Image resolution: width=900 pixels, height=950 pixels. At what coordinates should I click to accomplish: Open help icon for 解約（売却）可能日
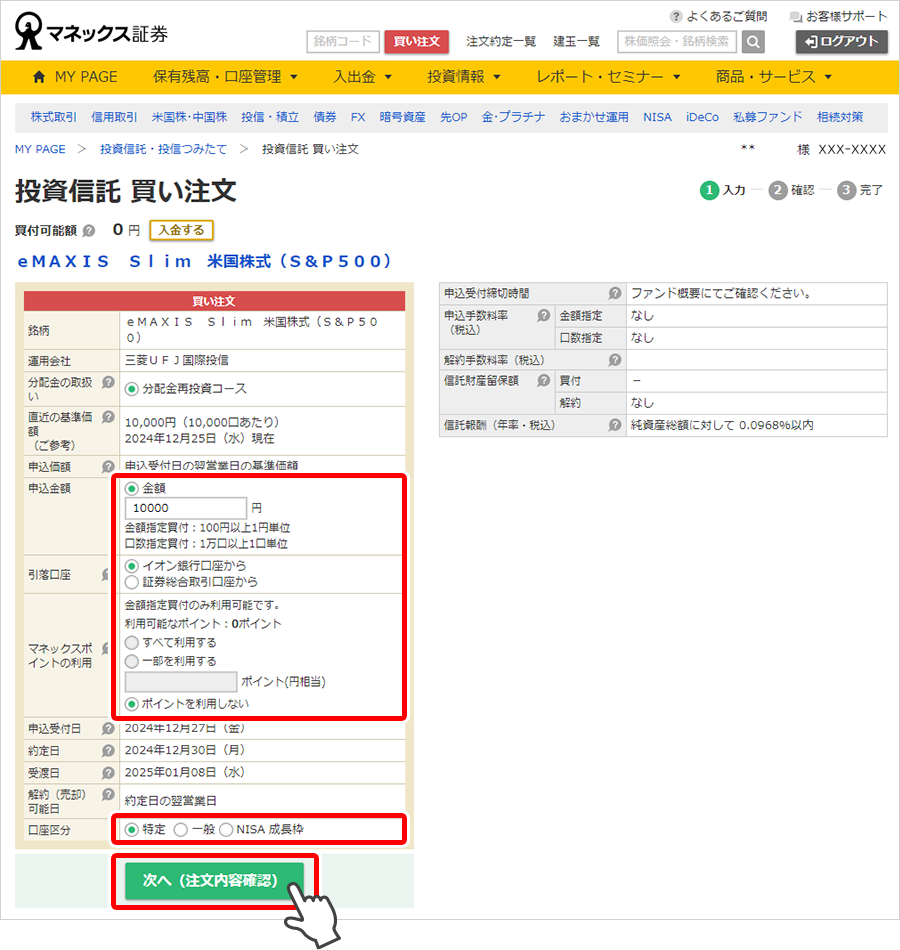(x=108, y=794)
